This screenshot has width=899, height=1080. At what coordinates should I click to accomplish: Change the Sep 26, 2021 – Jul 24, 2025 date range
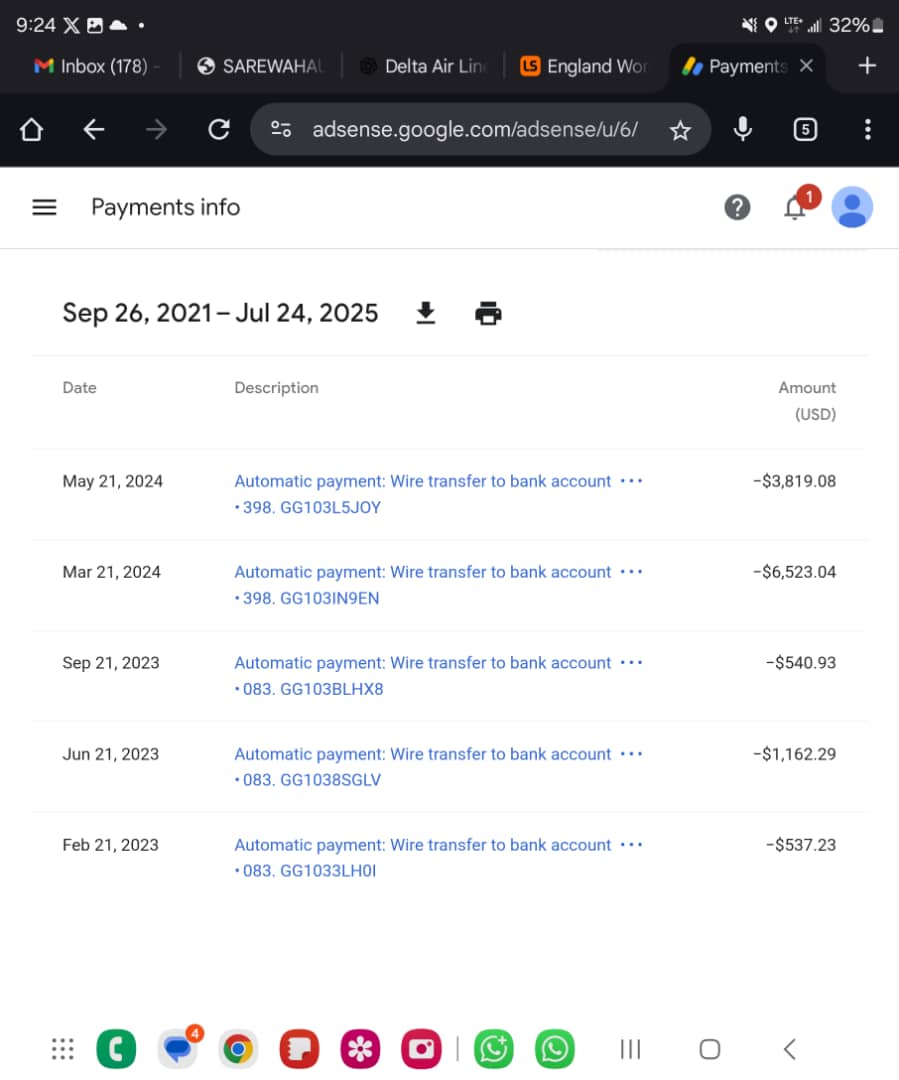(220, 313)
